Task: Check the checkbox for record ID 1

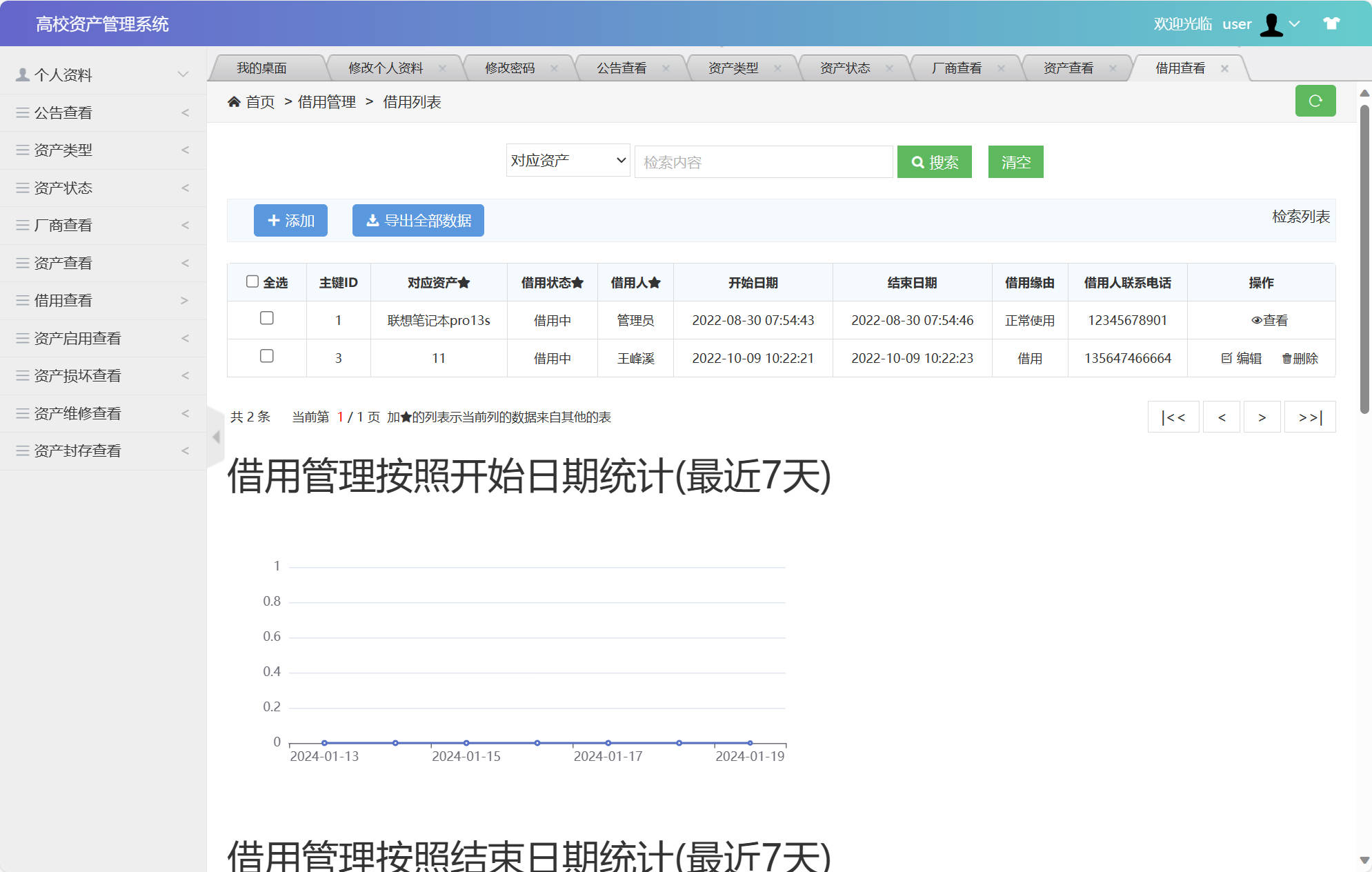Action: (x=267, y=319)
